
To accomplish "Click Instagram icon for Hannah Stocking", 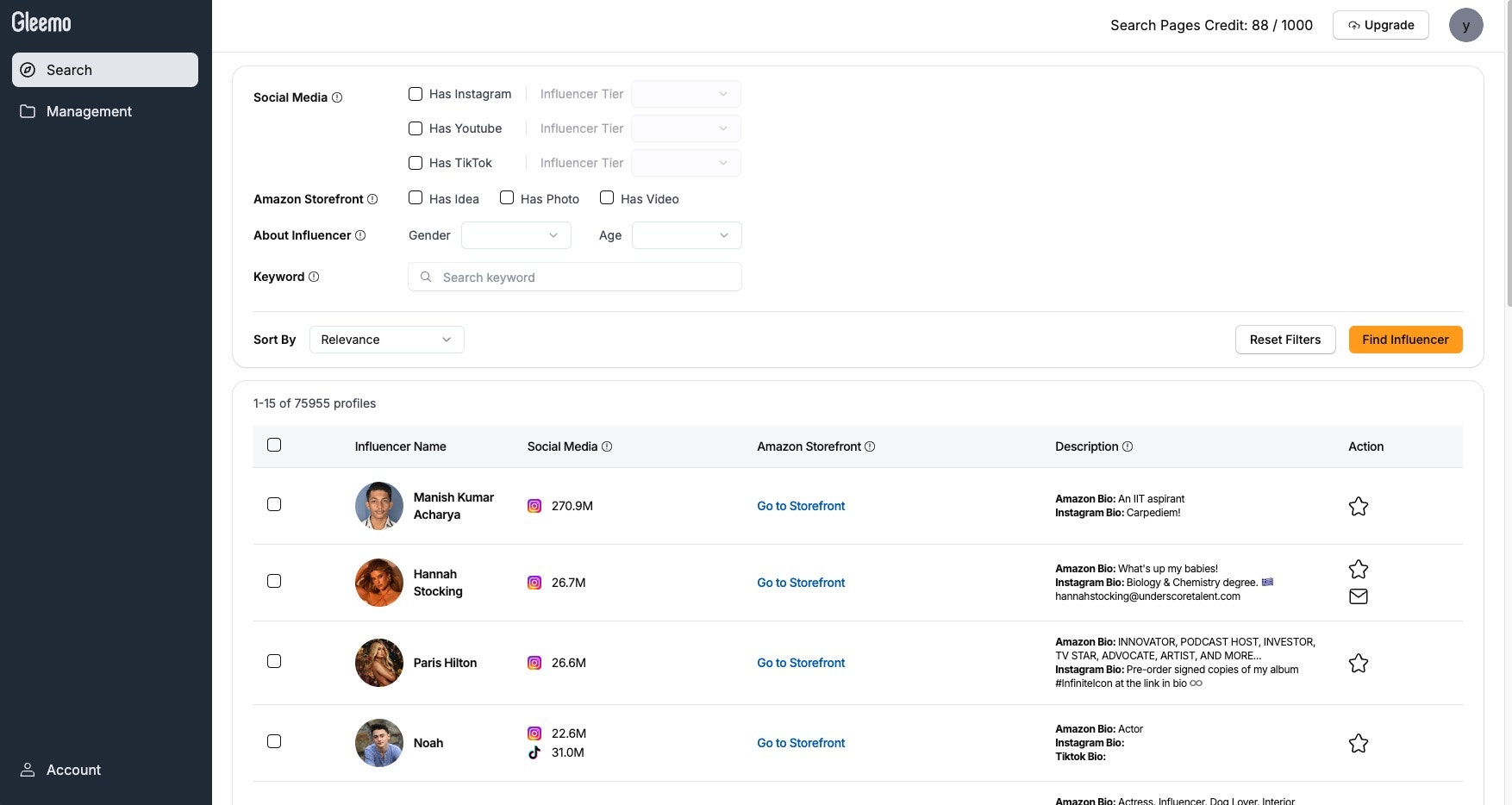I will (534, 583).
